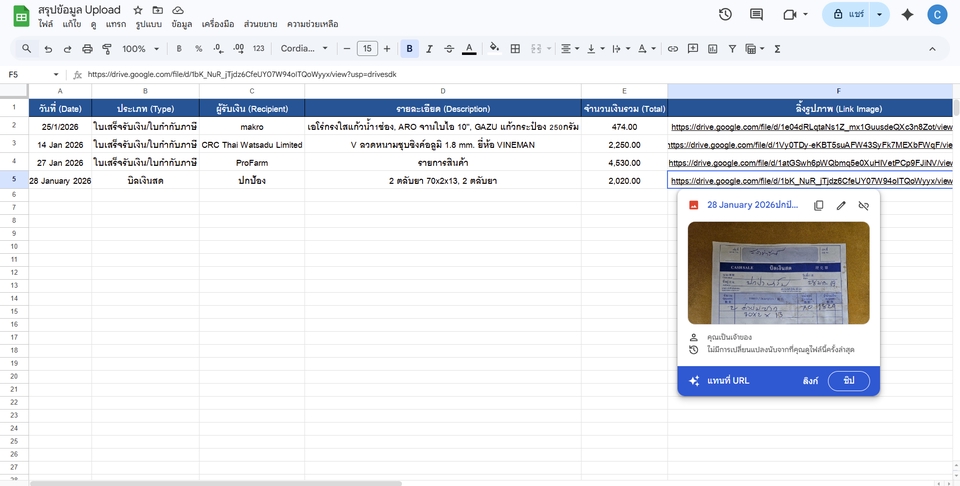Edit the link with the pencil icon
Screen dimensions: 960x486
(841, 206)
